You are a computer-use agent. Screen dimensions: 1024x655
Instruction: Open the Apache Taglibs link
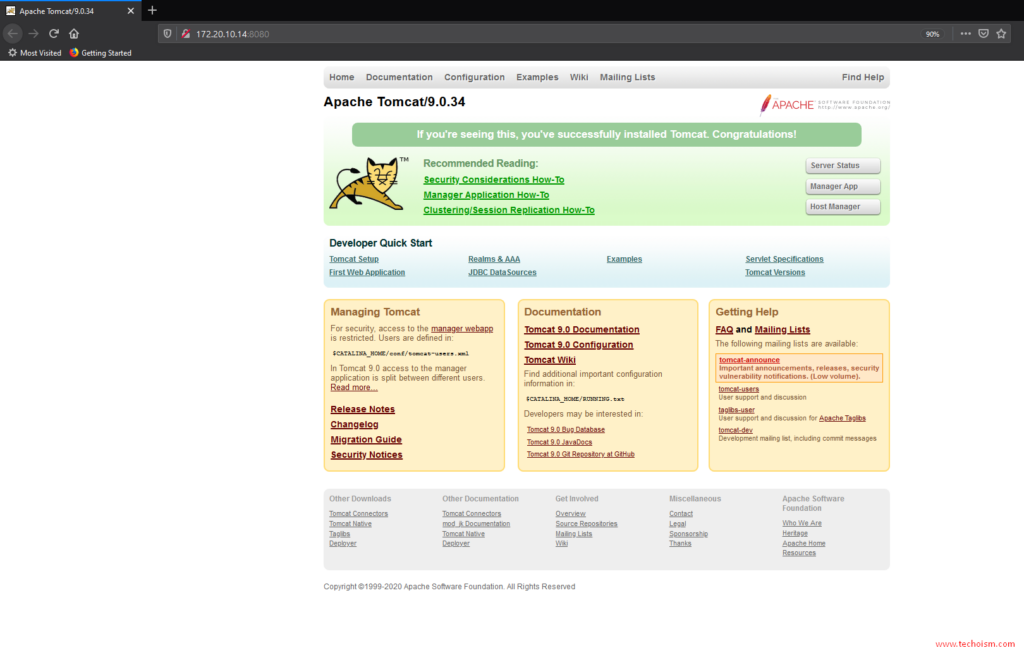[x=842, y=418]
